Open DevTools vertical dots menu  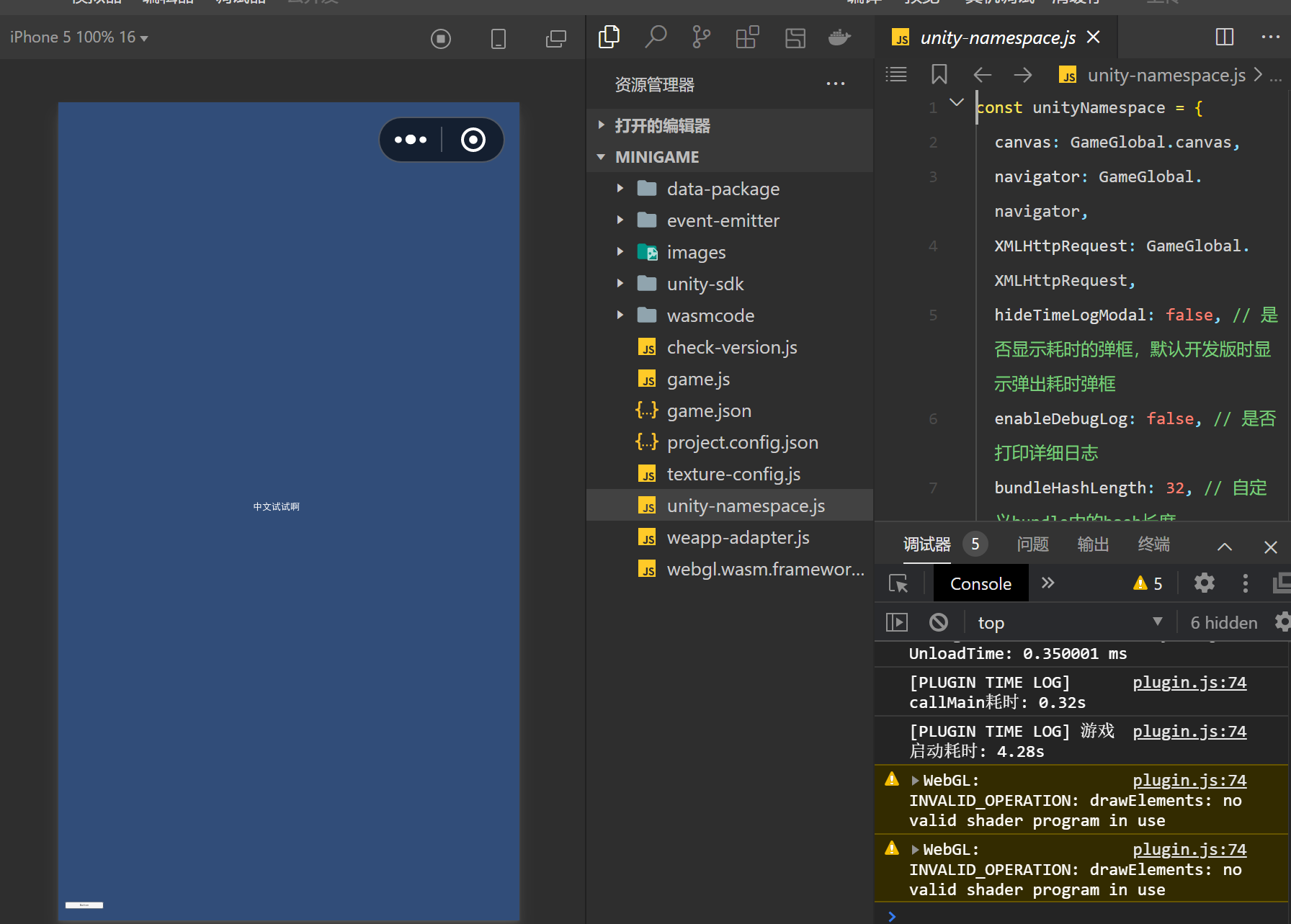coord(1246,583)
